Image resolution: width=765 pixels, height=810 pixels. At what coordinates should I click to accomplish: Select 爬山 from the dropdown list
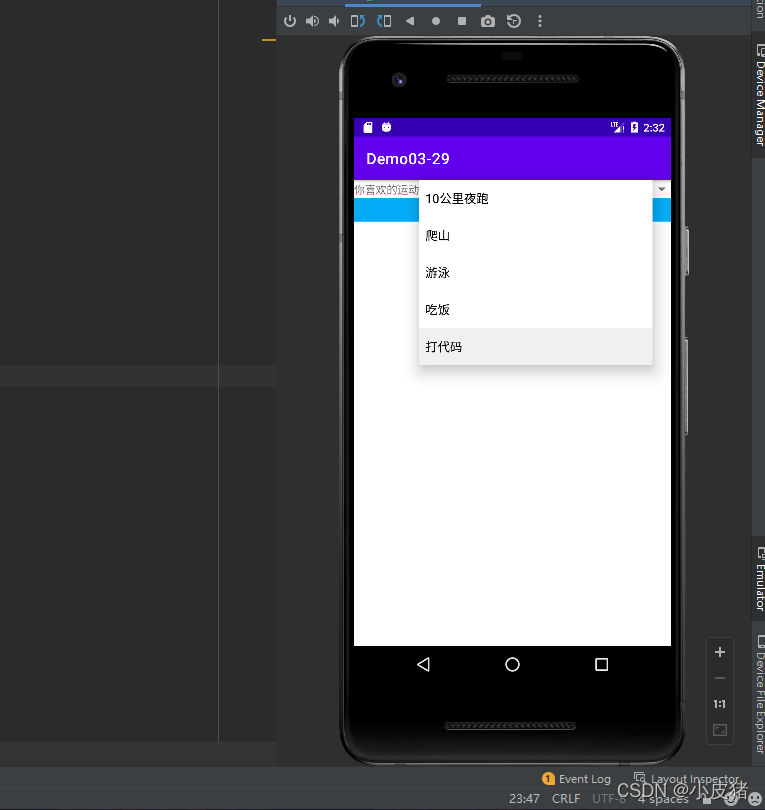pos(536,236)
